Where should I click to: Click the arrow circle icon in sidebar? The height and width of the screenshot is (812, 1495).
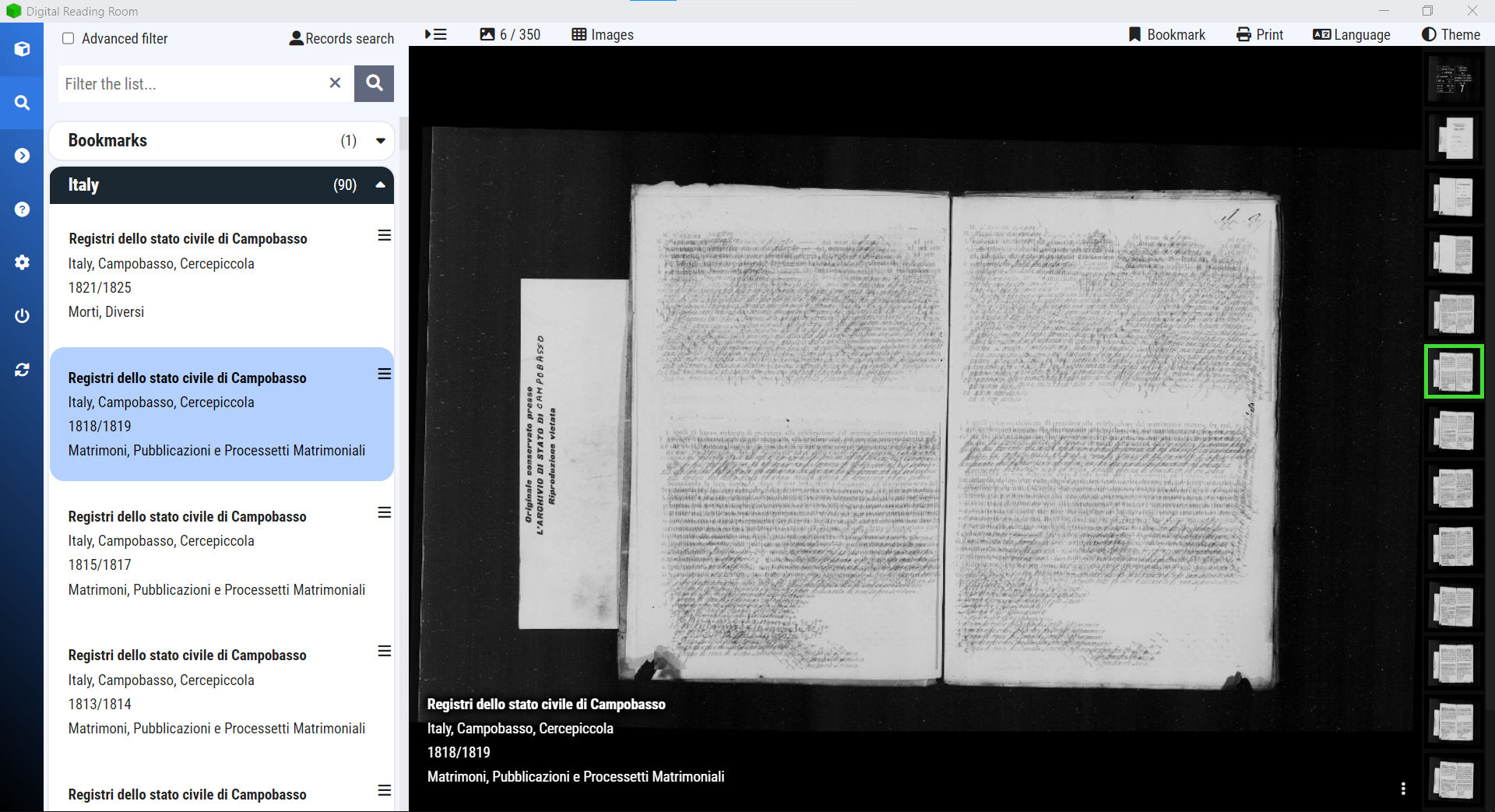[x=22, y=156]
